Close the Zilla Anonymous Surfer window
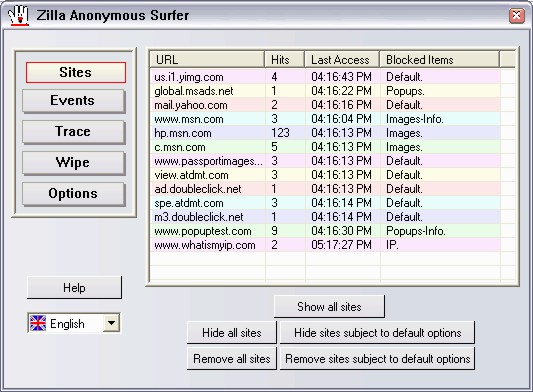 (x=516, y=16)
